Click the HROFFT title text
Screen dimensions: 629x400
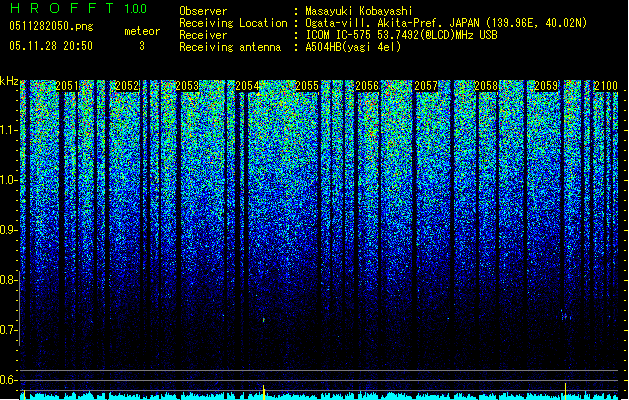pyautogui.click(x=62, y=8)
